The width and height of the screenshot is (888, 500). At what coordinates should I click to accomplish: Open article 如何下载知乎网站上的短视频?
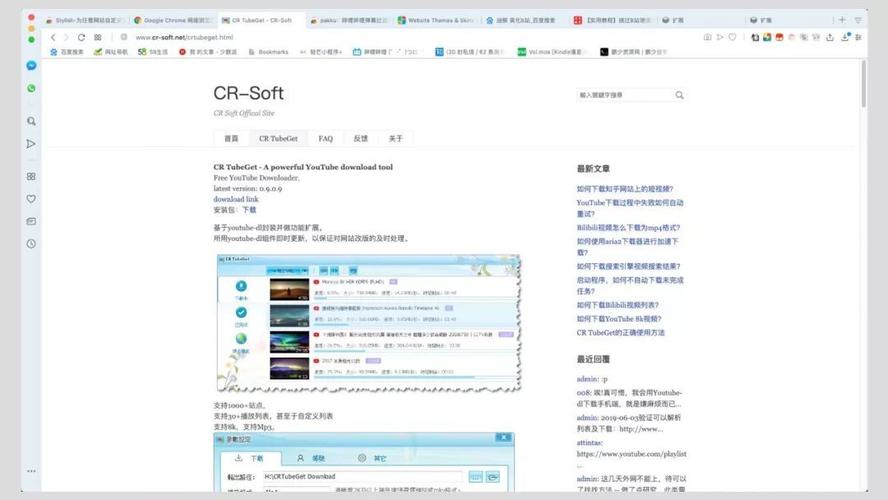[625, 189]
